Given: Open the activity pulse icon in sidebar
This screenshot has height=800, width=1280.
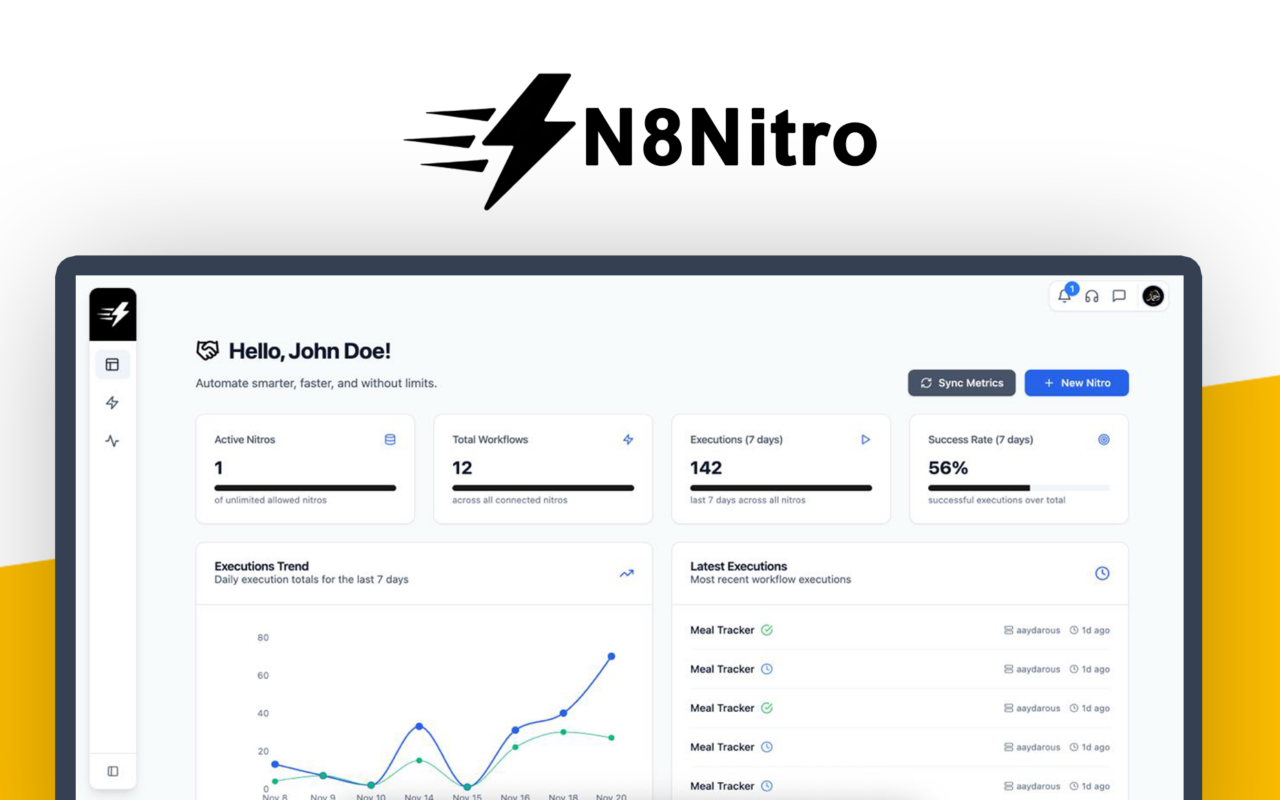Looking at the screenshot, I should [112, 441].
